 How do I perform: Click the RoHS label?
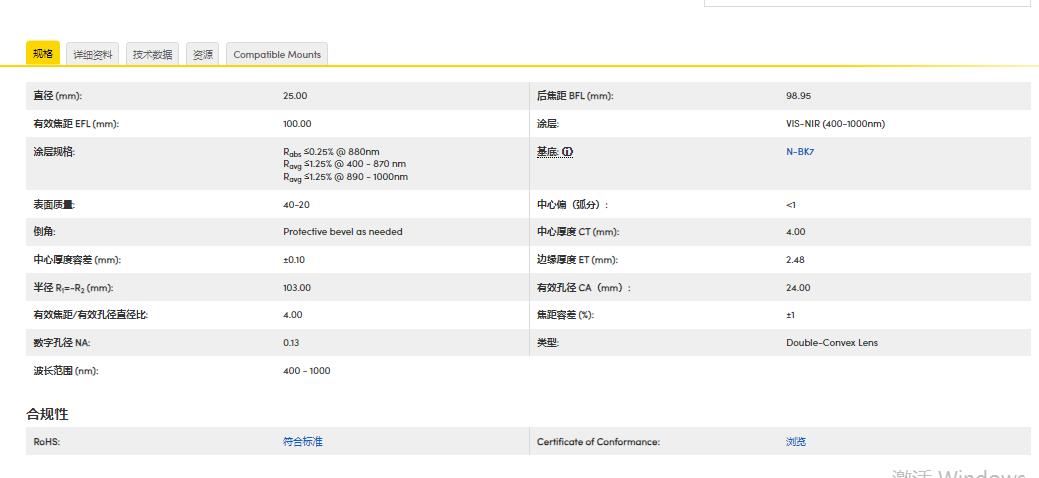[x=46, y=441]
